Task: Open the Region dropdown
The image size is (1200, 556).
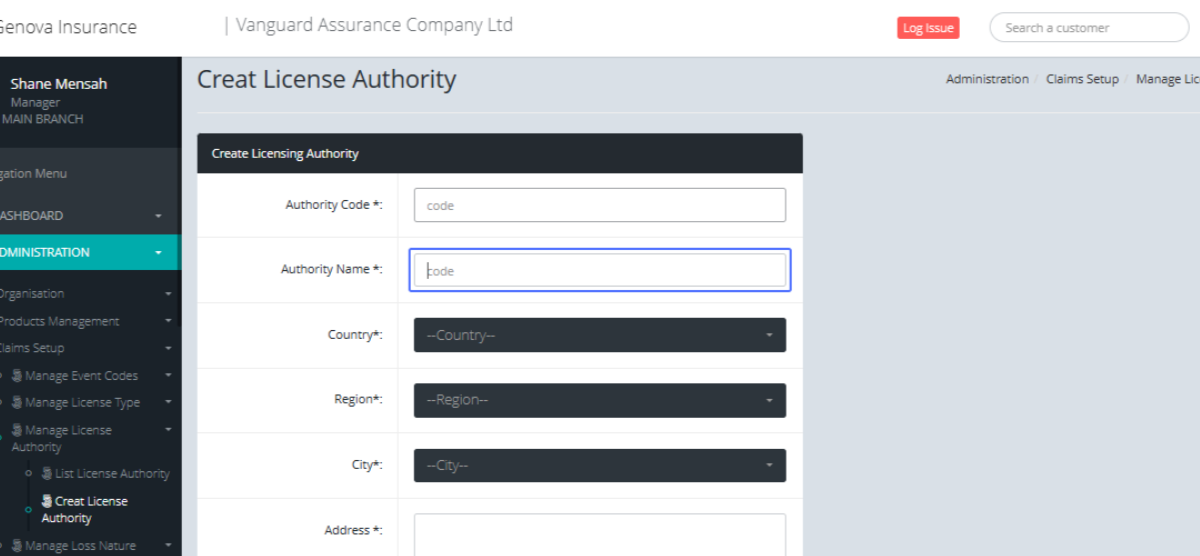Action: (599, 400)
